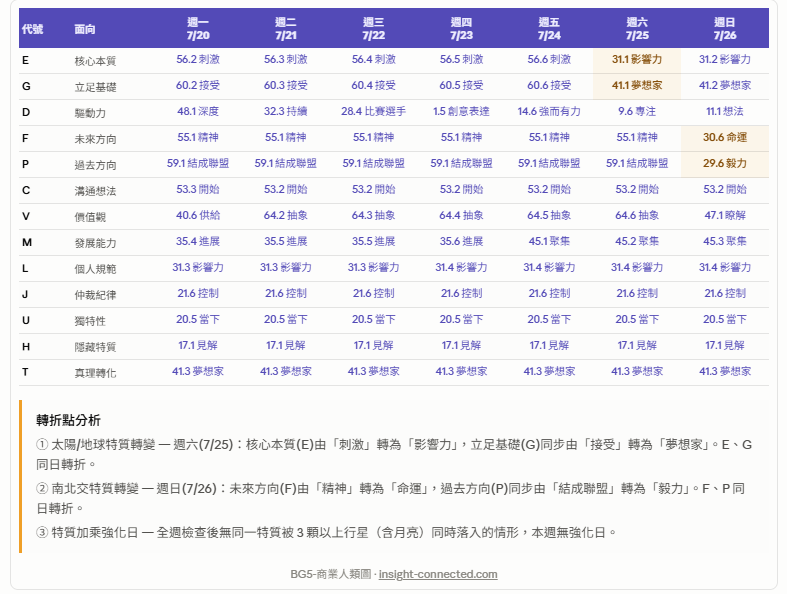Click the 個人規範 row label
The width and height of the screenshot is (787, 594).
tap(95, 269)
